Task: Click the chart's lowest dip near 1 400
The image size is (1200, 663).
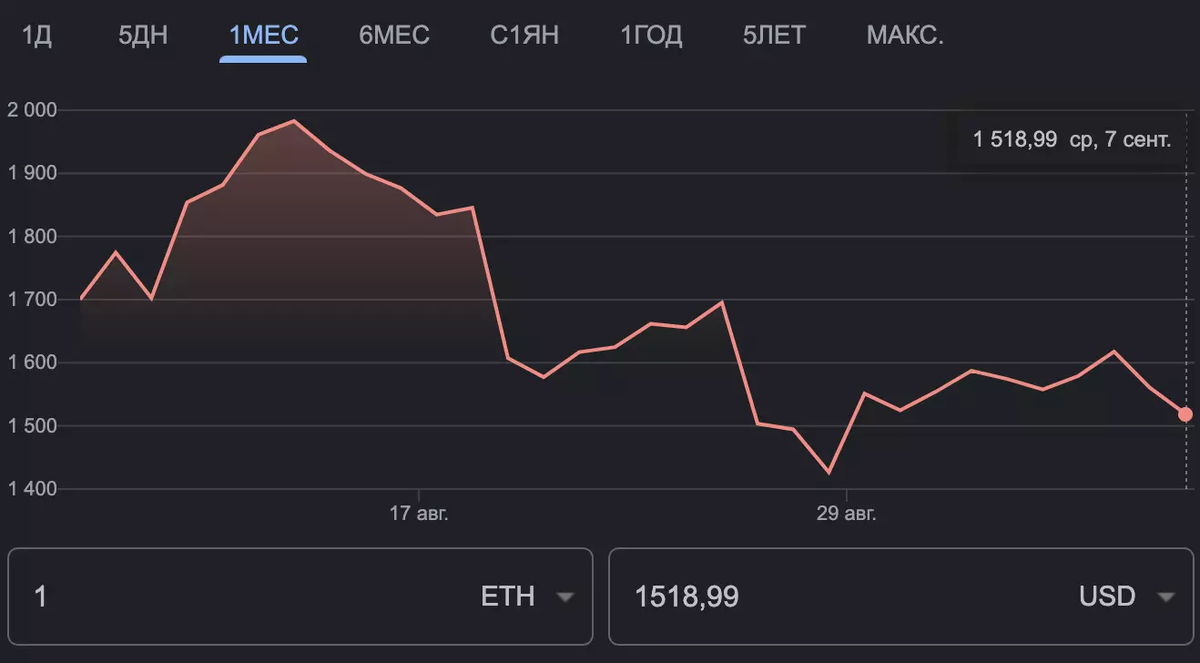Action: (829, 472)
